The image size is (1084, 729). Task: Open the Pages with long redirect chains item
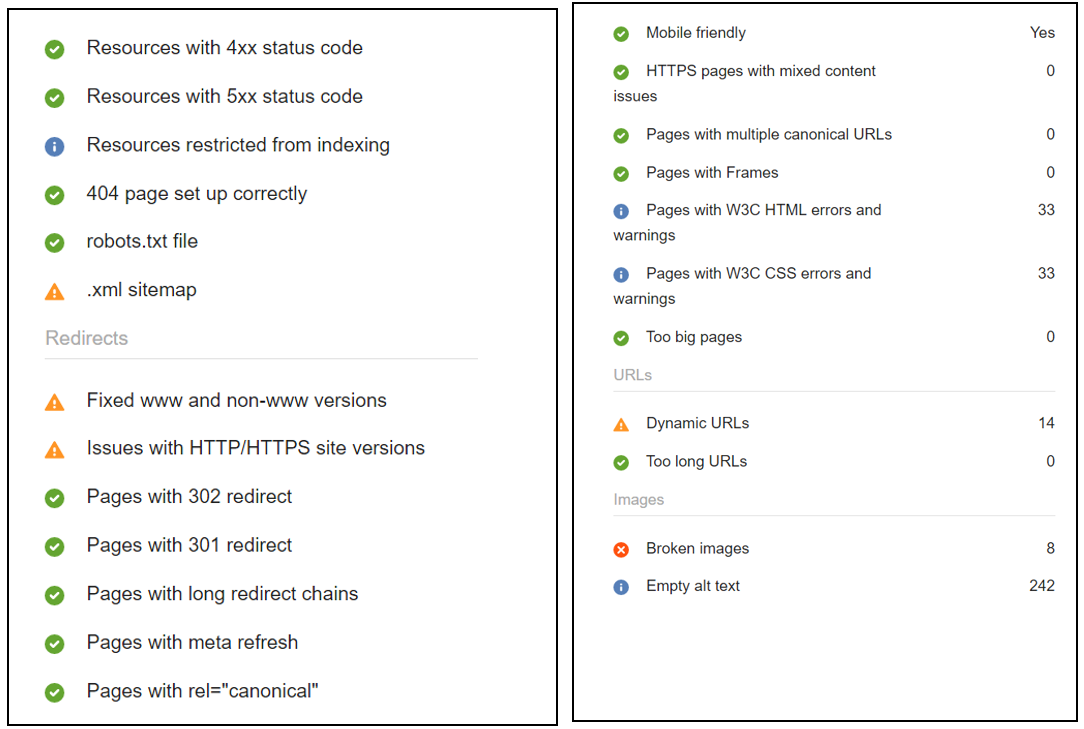pyautogui.click(x=222, y=594)
